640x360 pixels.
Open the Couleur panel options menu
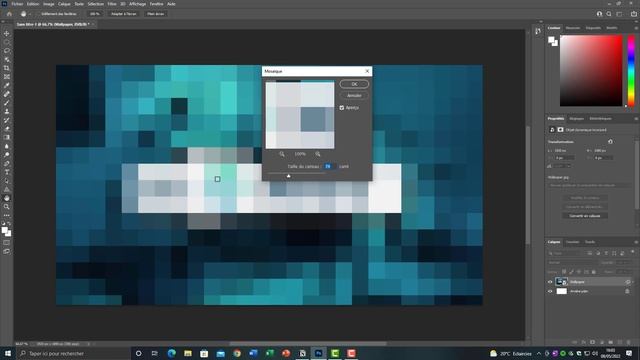[x=636, y=28]
